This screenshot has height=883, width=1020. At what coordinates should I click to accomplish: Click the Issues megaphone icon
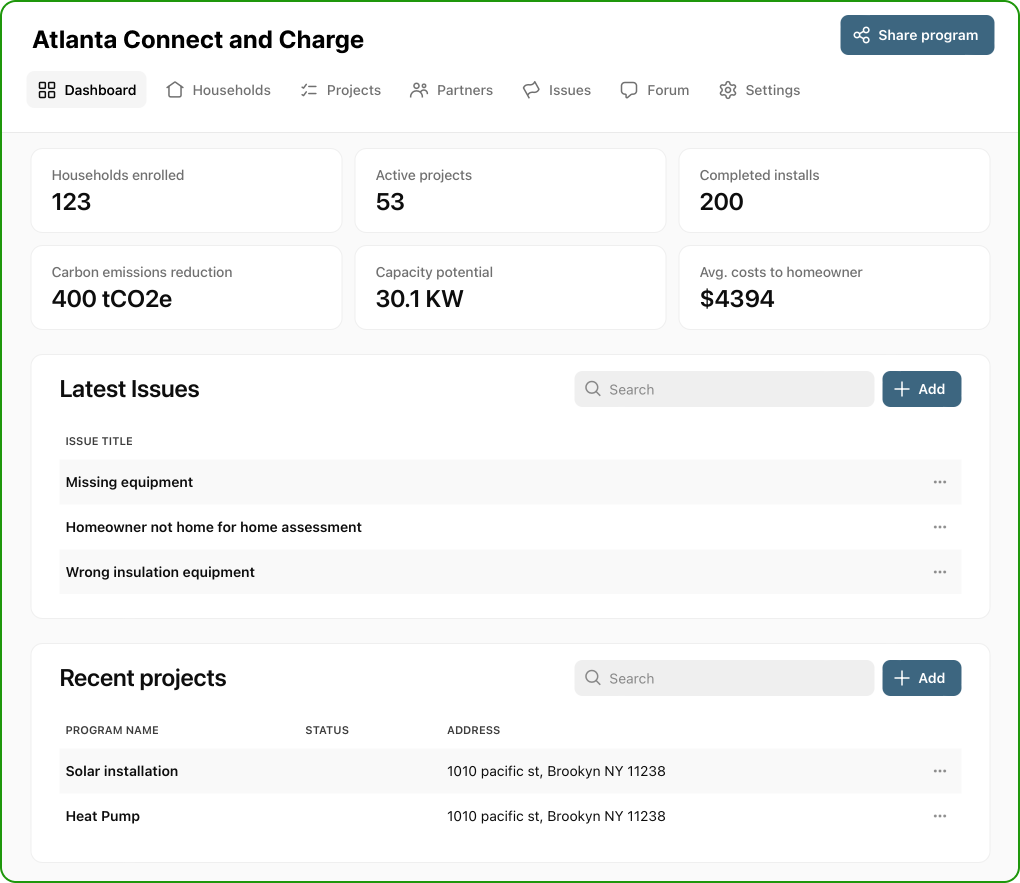pyautogui.click(x=531, y=90)
